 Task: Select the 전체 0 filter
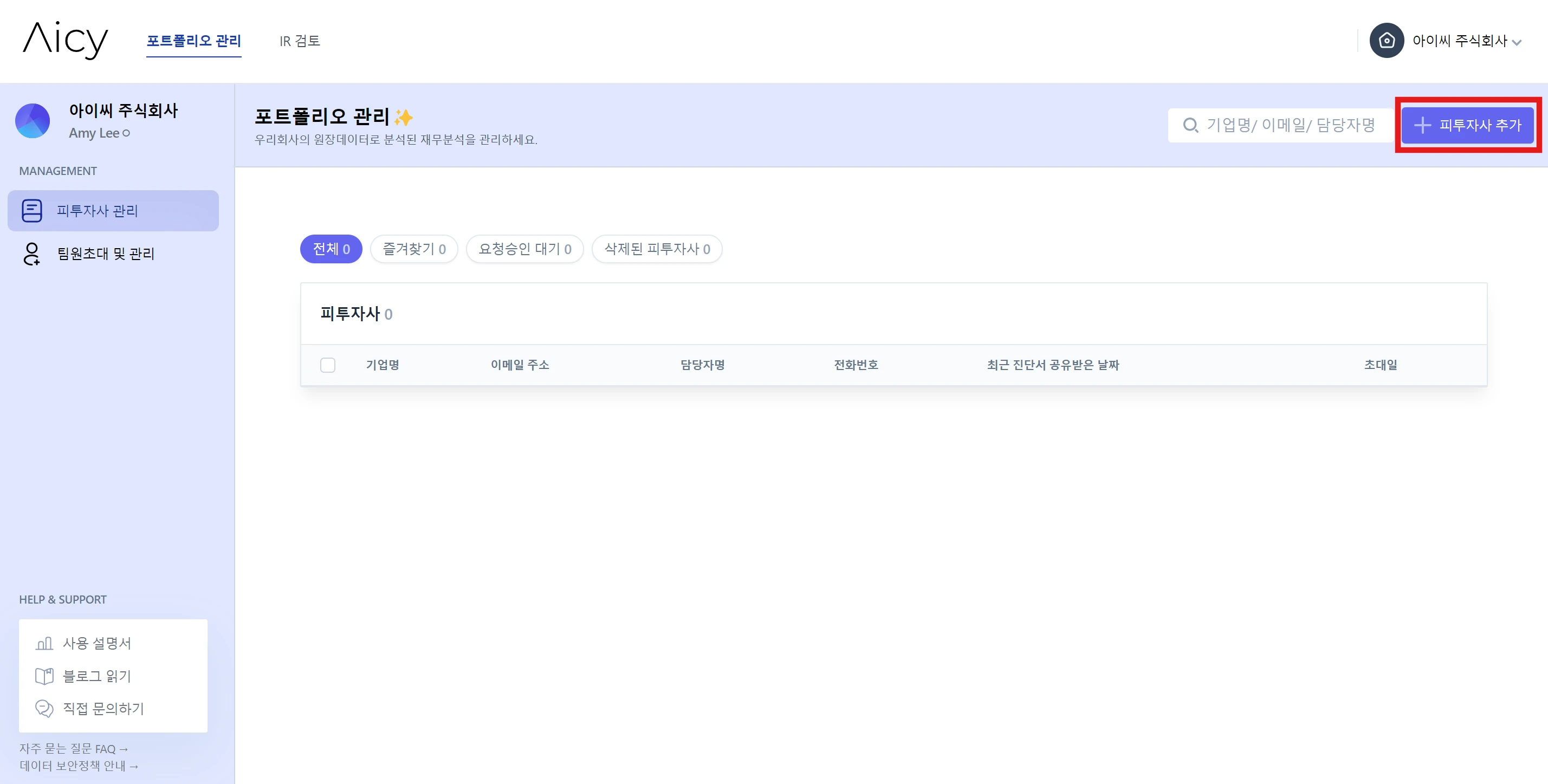[331, 249]
